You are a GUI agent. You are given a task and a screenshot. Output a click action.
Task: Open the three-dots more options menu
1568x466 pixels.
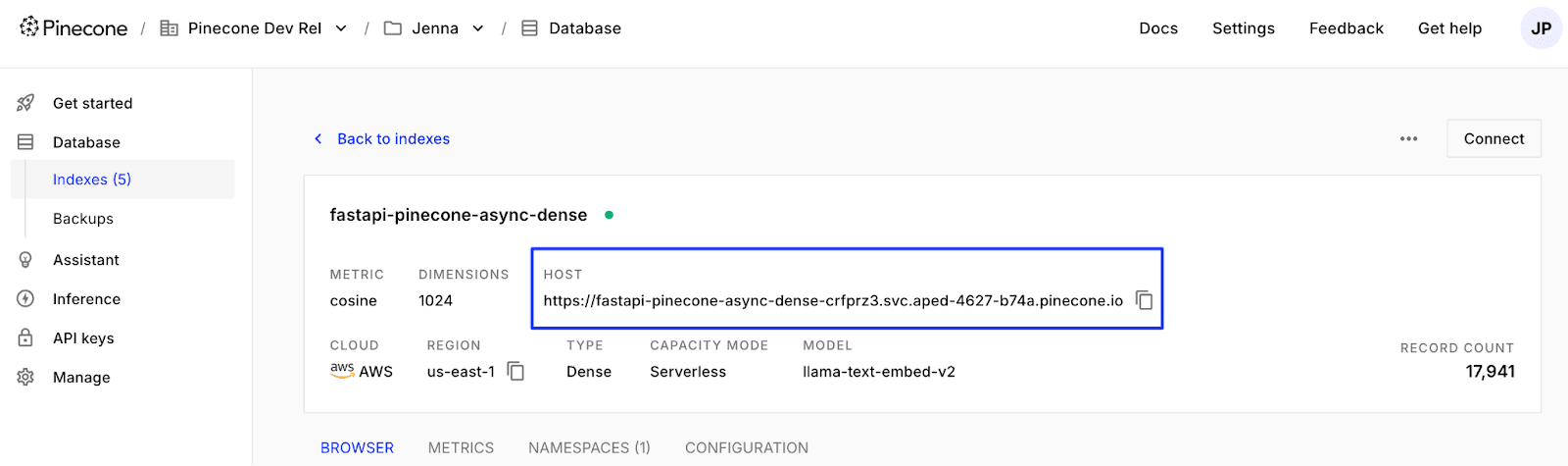(x=1408, y=139)
